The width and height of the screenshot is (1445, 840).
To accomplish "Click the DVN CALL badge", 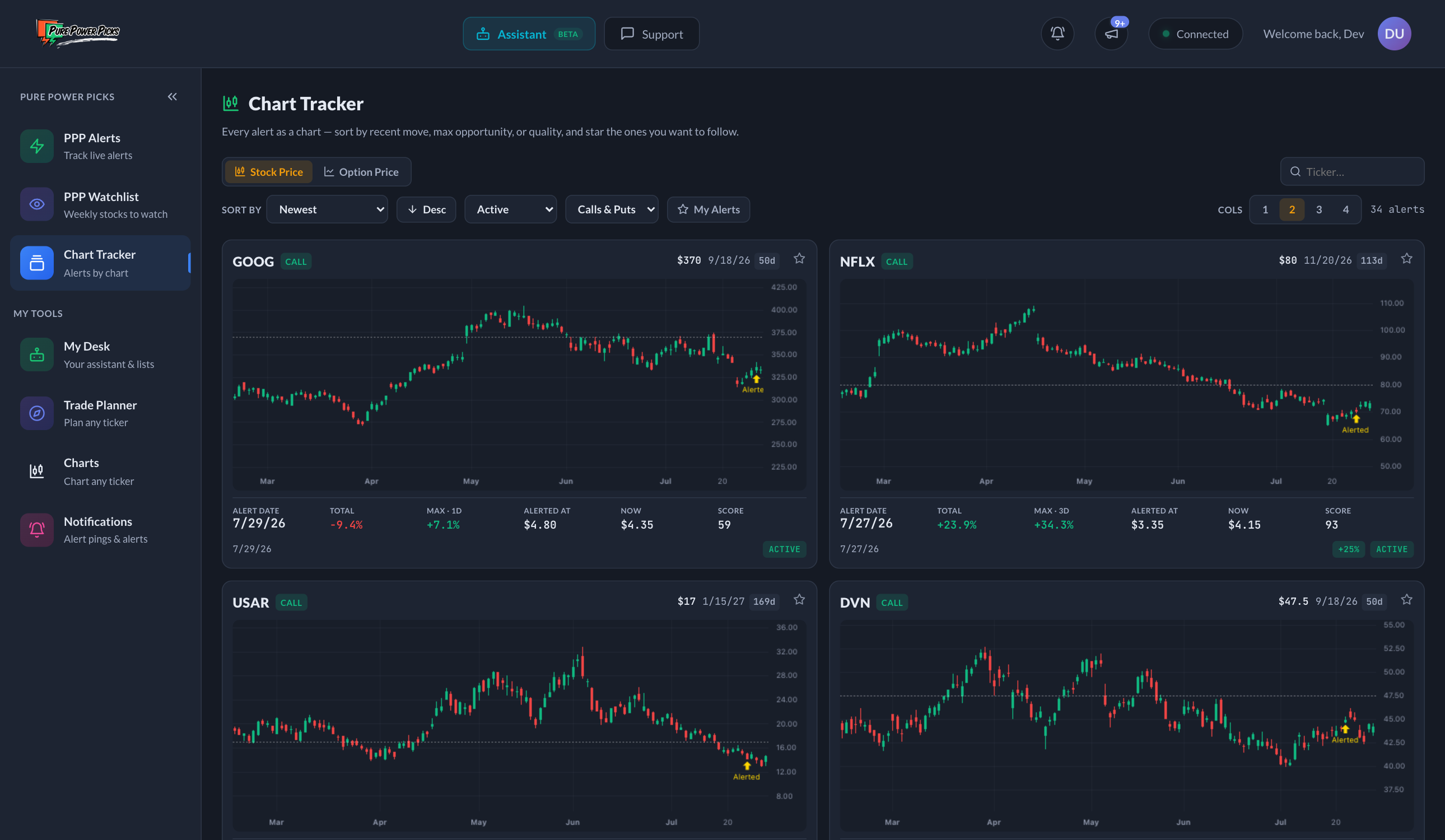I will [x=892, y=603].
